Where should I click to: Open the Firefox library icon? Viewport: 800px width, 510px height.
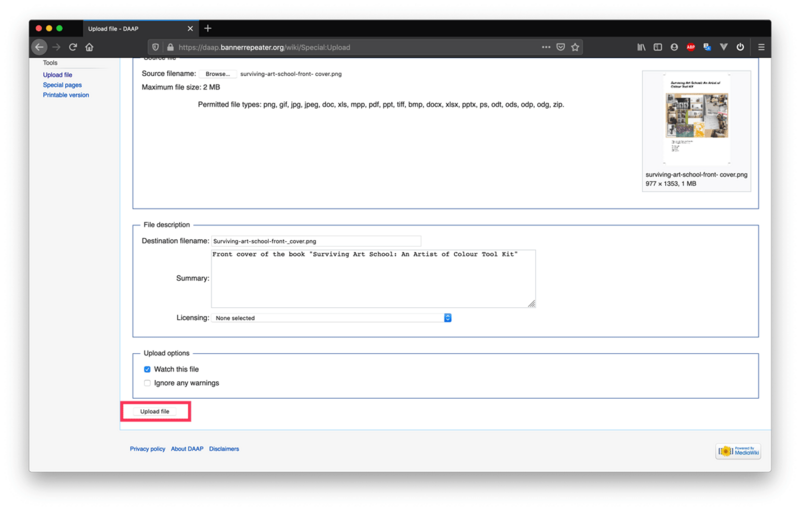tap(640, 47)
